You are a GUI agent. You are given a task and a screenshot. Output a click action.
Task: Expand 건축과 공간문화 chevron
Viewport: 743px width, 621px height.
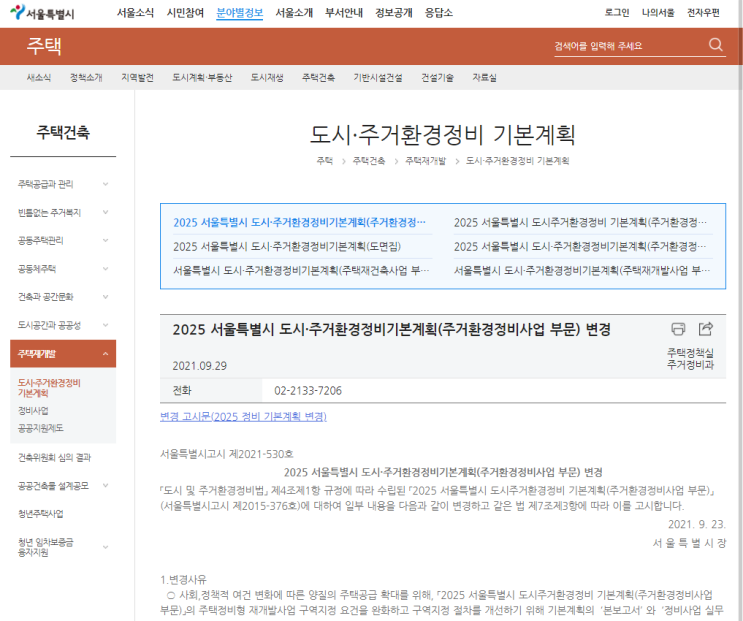pyautogui.click(x=106, y=297)
